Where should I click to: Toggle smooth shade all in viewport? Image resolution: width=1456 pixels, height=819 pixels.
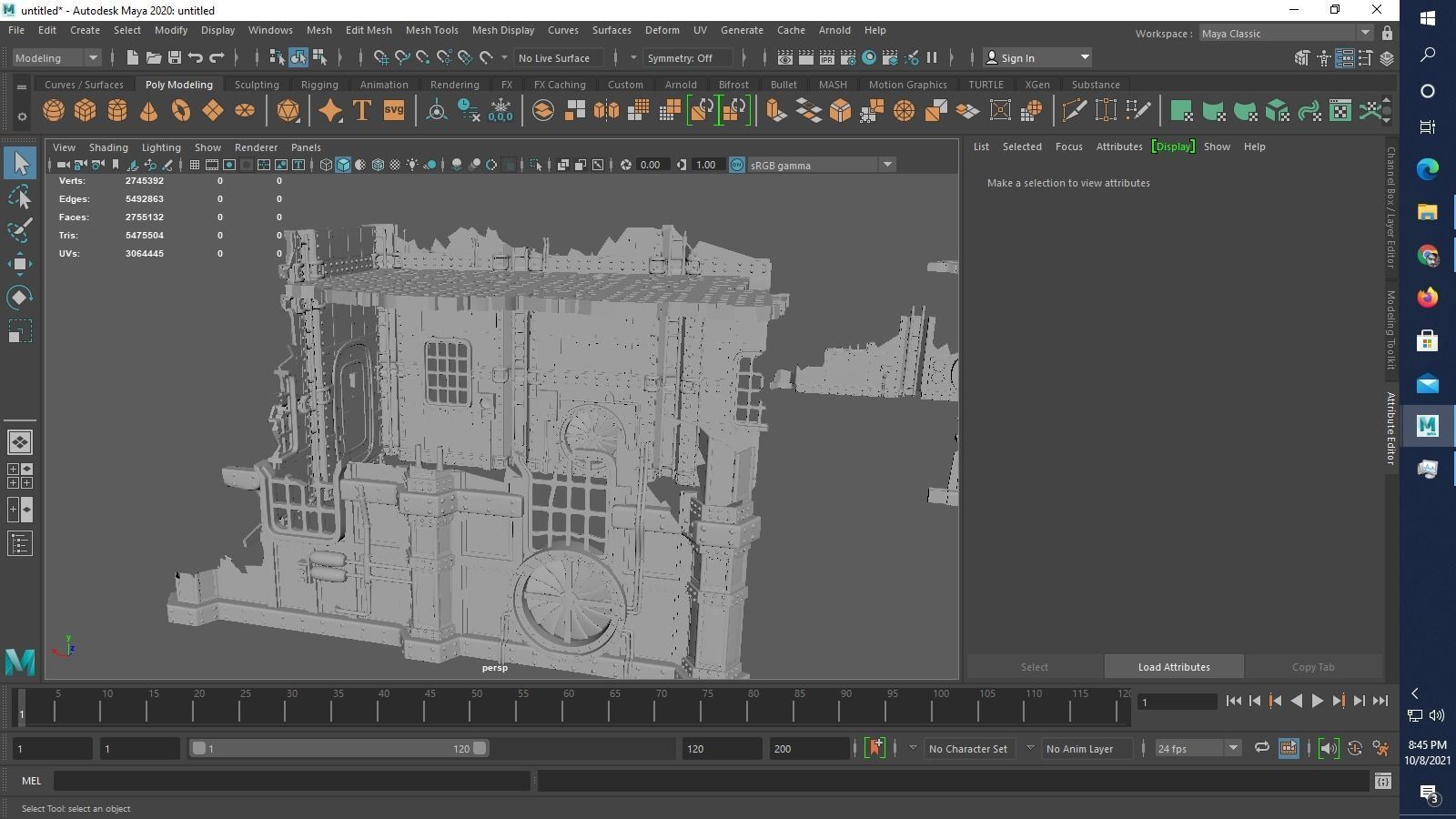click(343, 165)
